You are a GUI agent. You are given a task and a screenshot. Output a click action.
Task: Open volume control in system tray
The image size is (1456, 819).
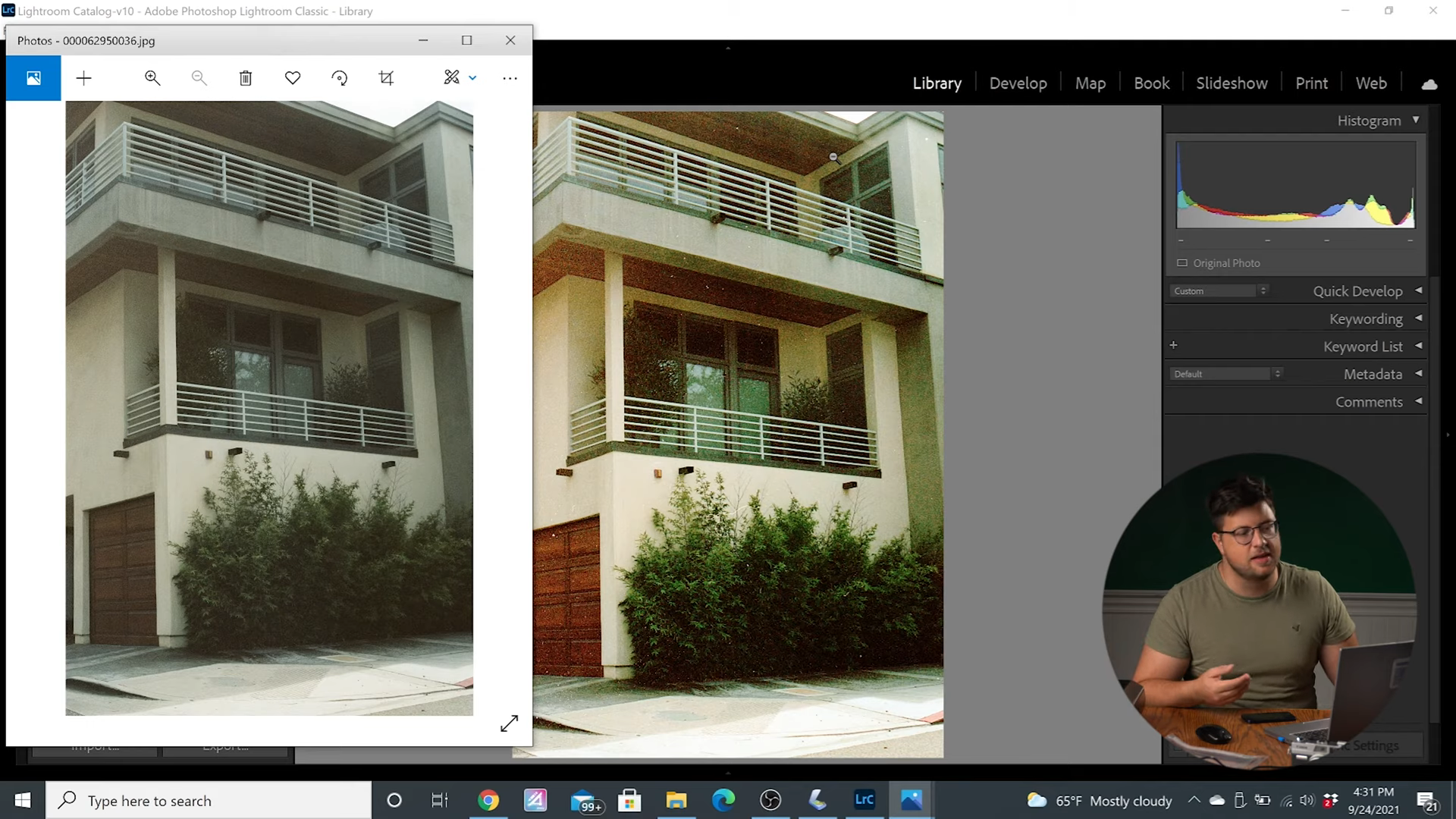[1307, 800]
